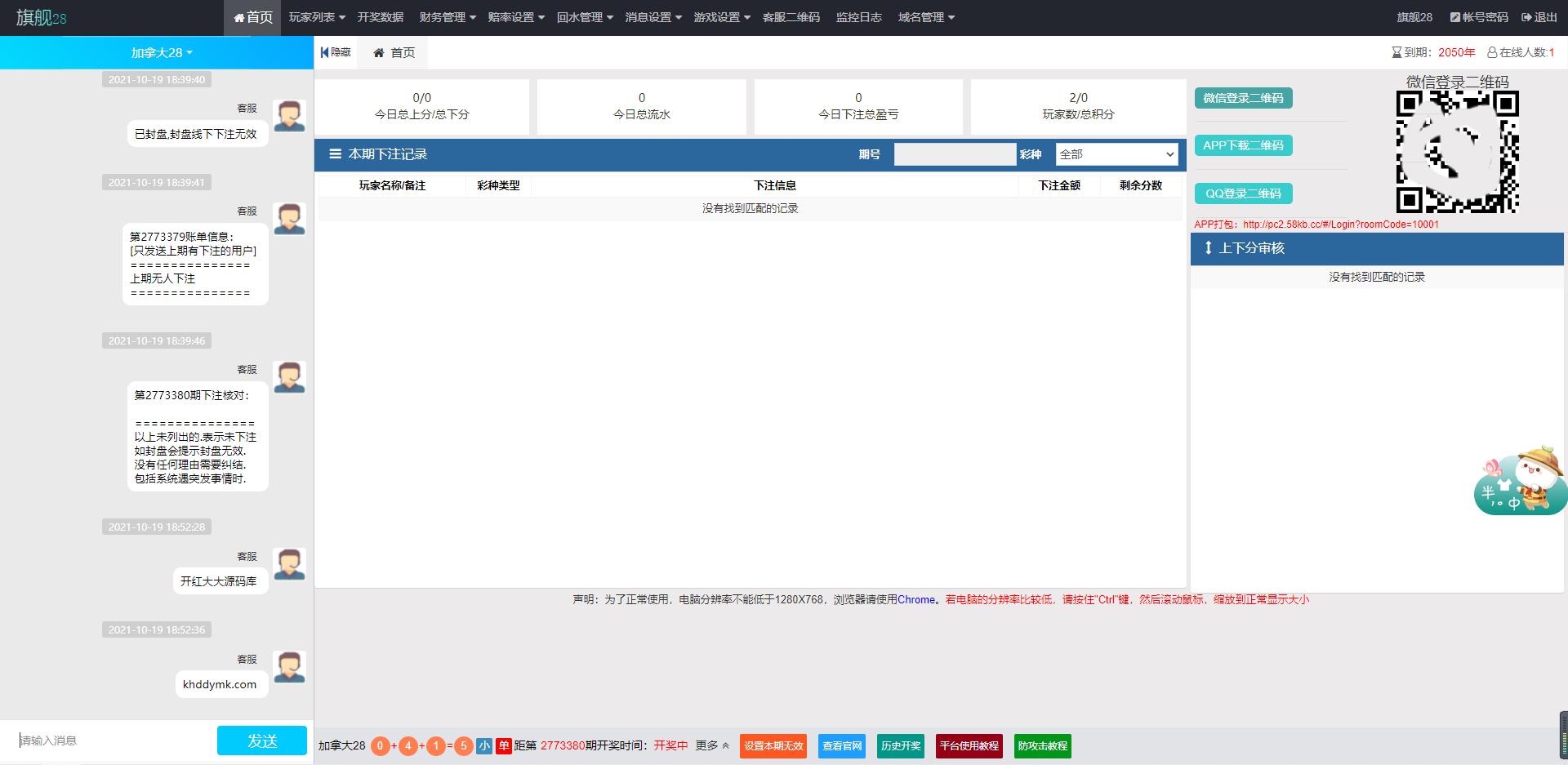Click the 平台使用教程 button
The height and width of the screenshot is (765, 1568).
969,746
